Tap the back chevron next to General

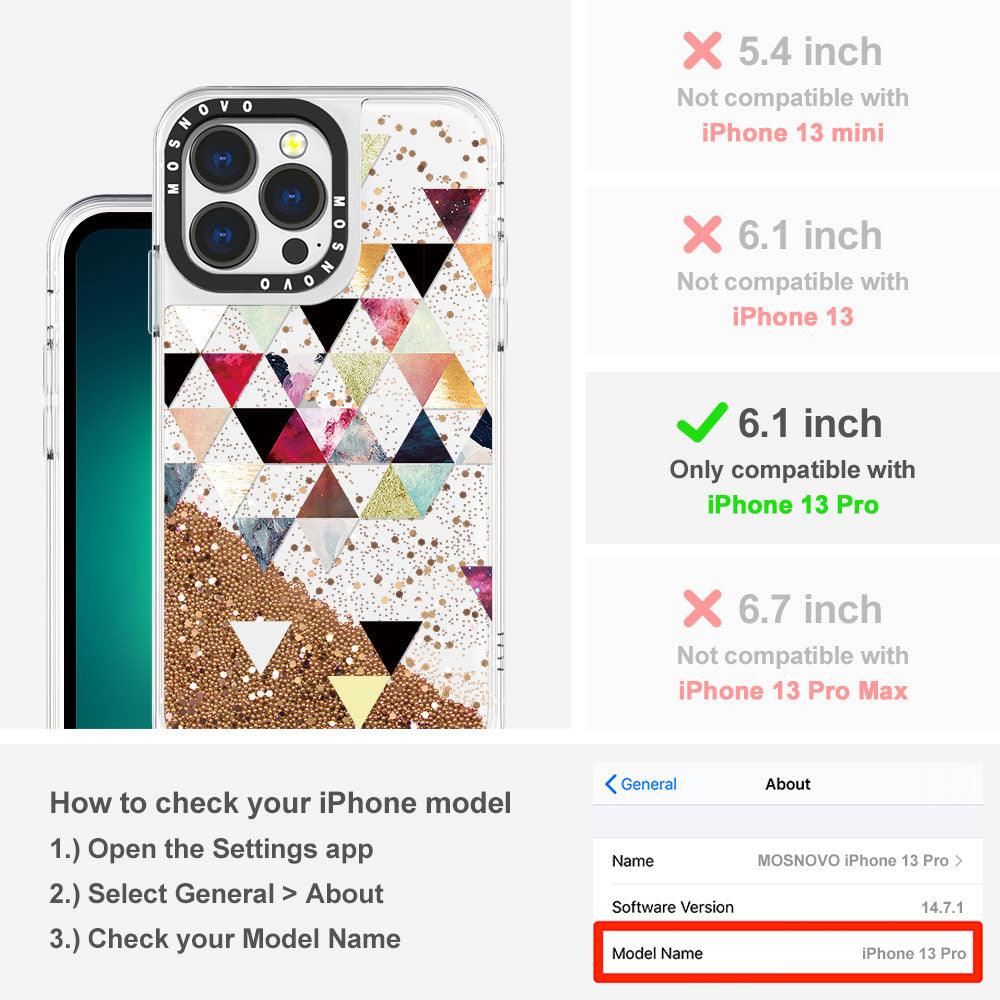point(610,784)
